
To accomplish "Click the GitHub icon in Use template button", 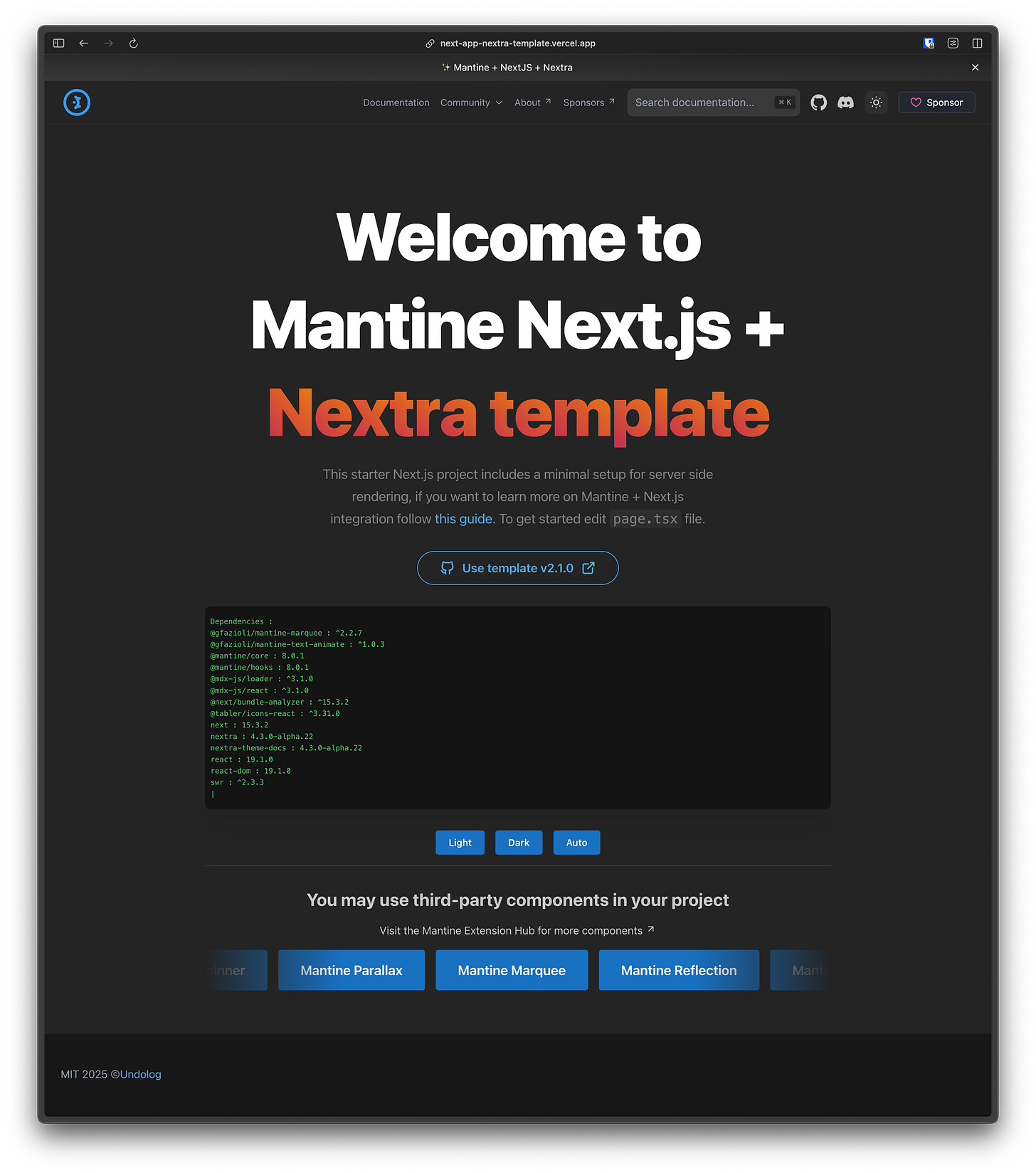I will pos(447,568).
